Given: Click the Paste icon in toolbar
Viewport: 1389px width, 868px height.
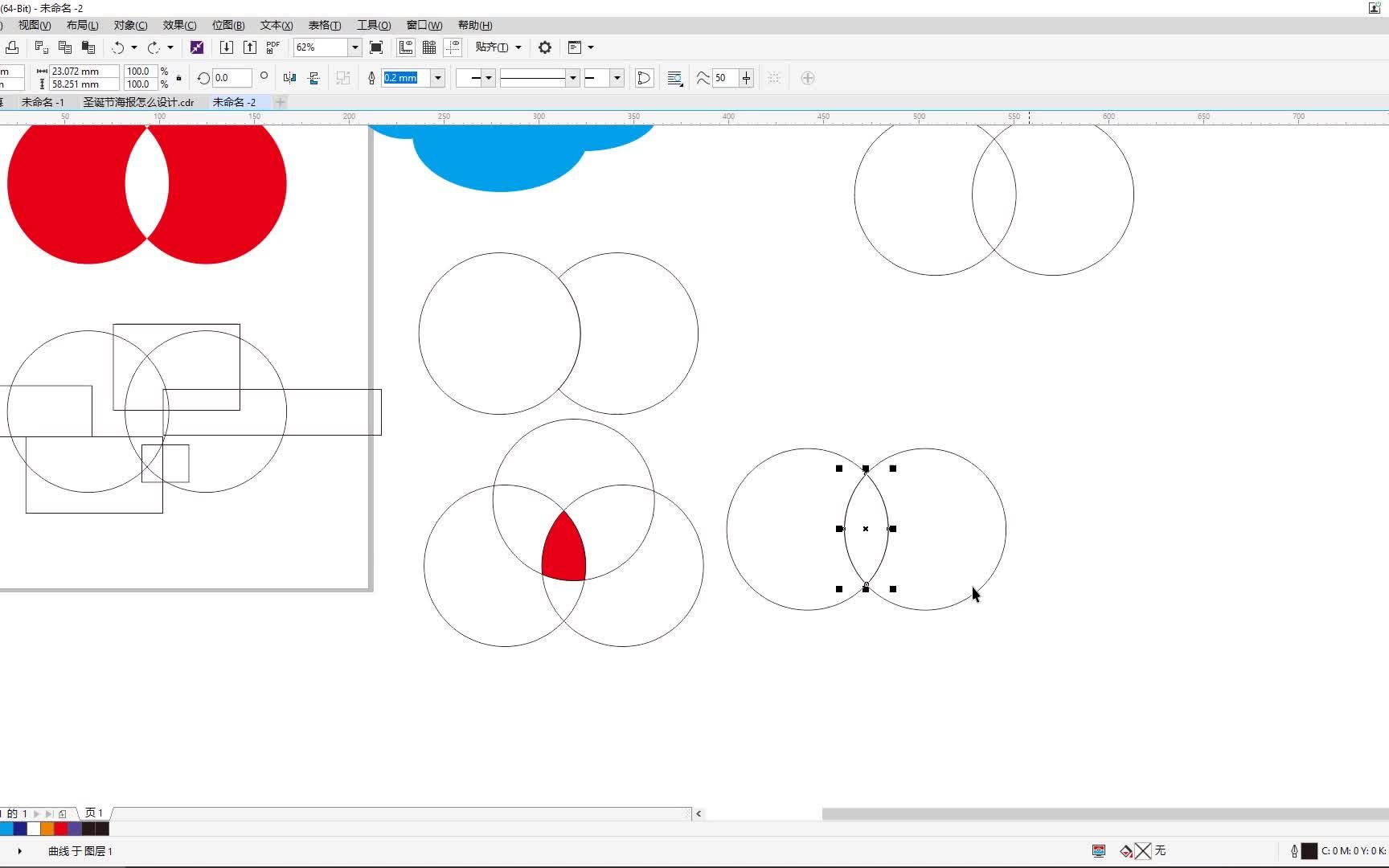Looking at the screenshot, I should (88, 47).
